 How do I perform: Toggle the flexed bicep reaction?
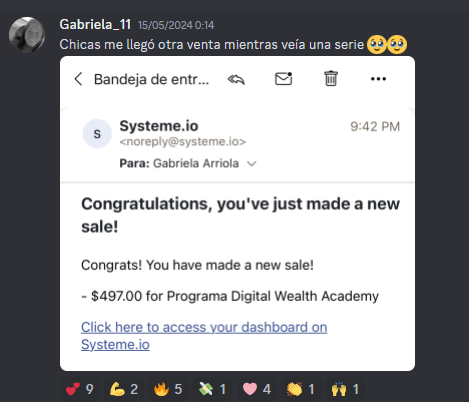tap(124, 389)
